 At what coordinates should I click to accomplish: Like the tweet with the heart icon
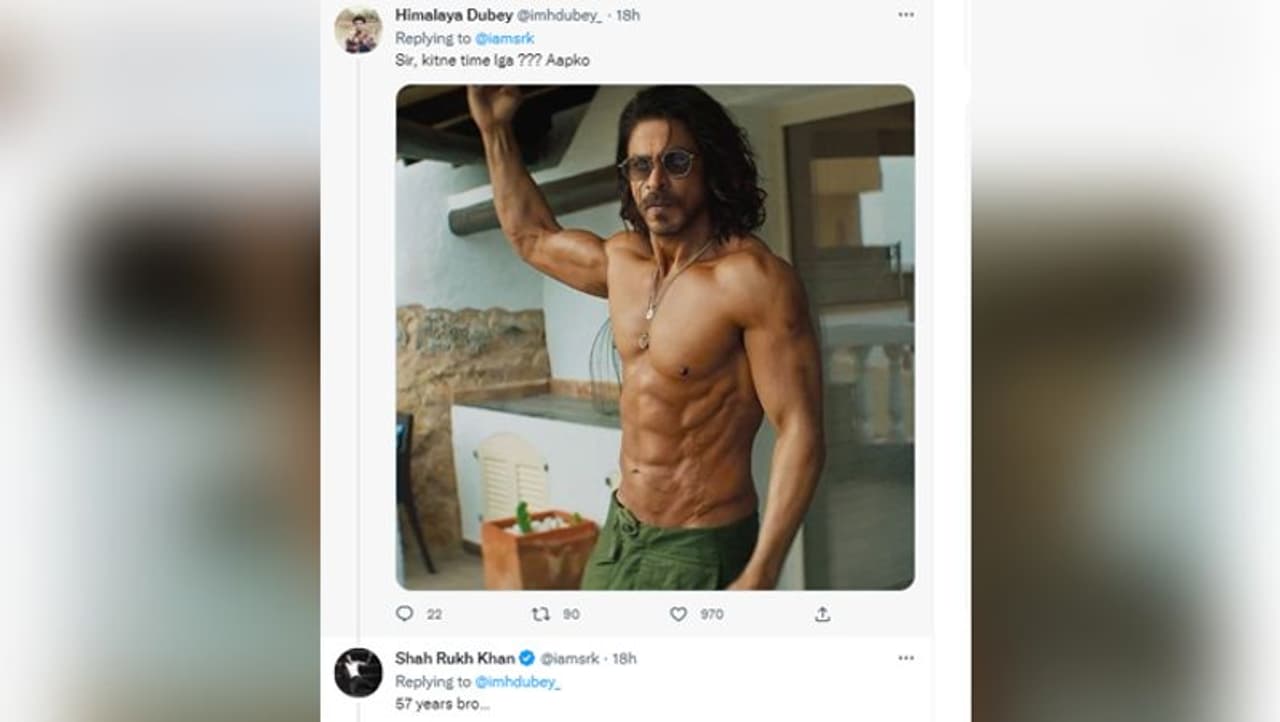[678, 614]
